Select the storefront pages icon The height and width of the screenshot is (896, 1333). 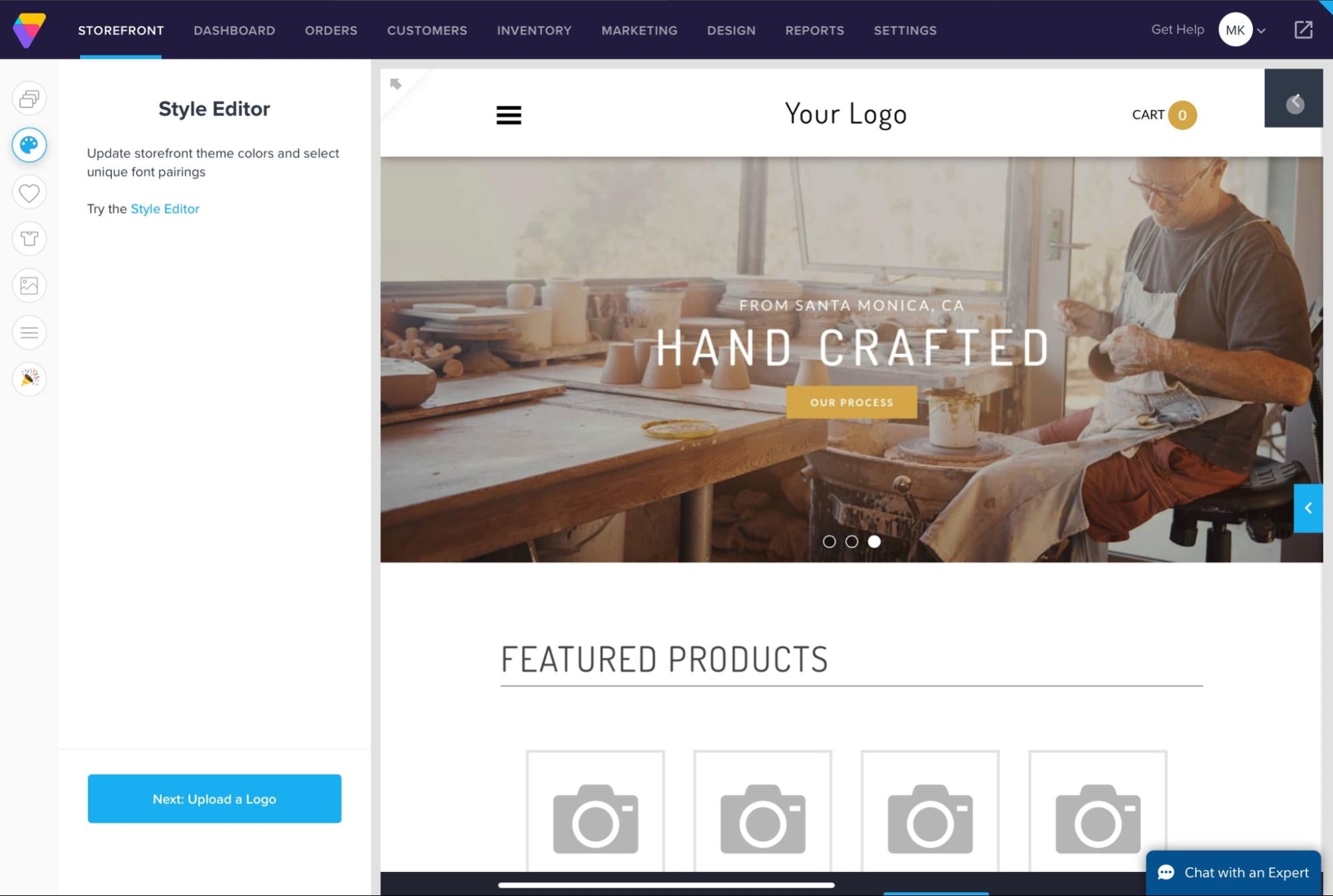click(29, 98)
